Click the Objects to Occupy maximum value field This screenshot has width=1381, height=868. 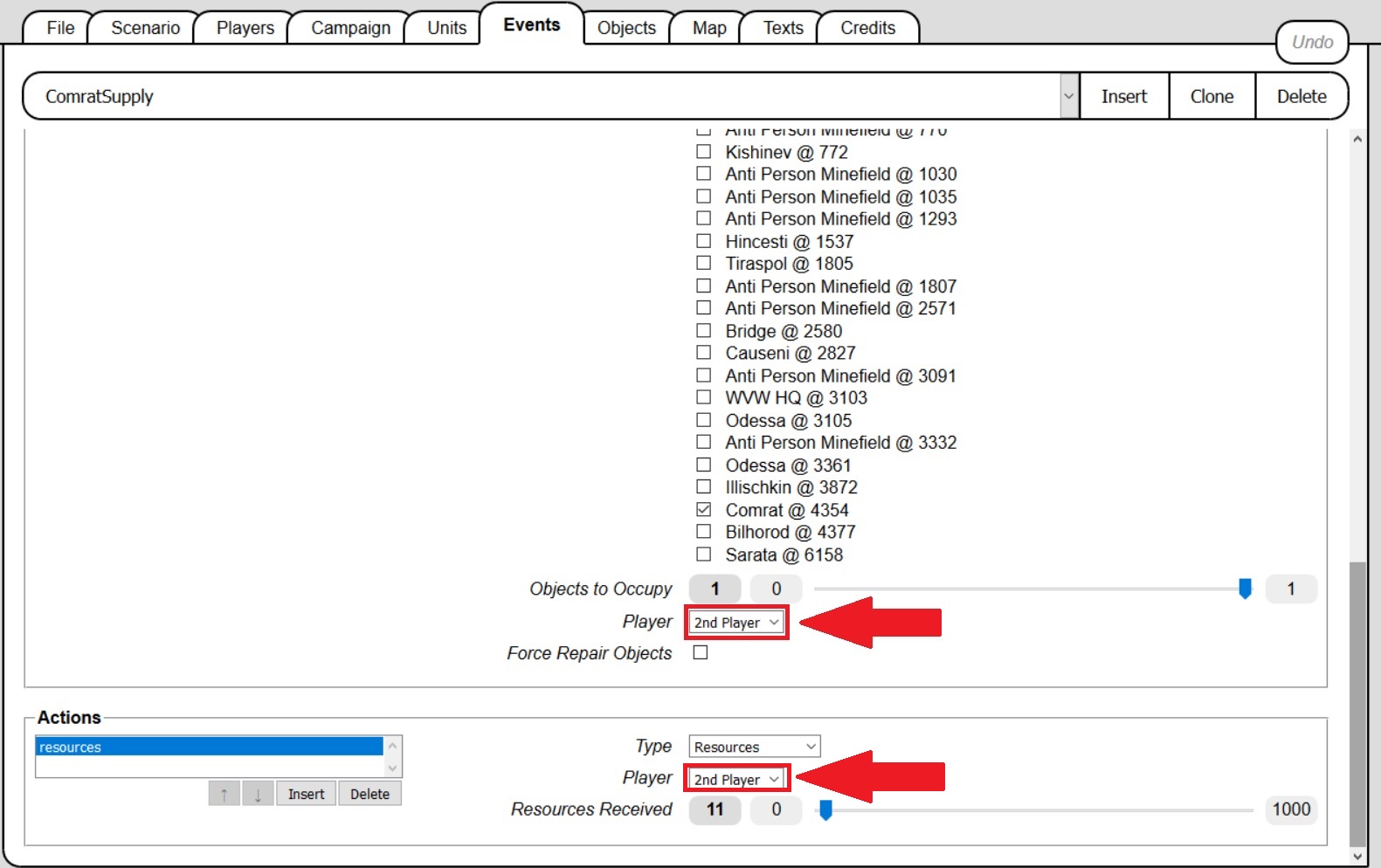(1291, 589)
